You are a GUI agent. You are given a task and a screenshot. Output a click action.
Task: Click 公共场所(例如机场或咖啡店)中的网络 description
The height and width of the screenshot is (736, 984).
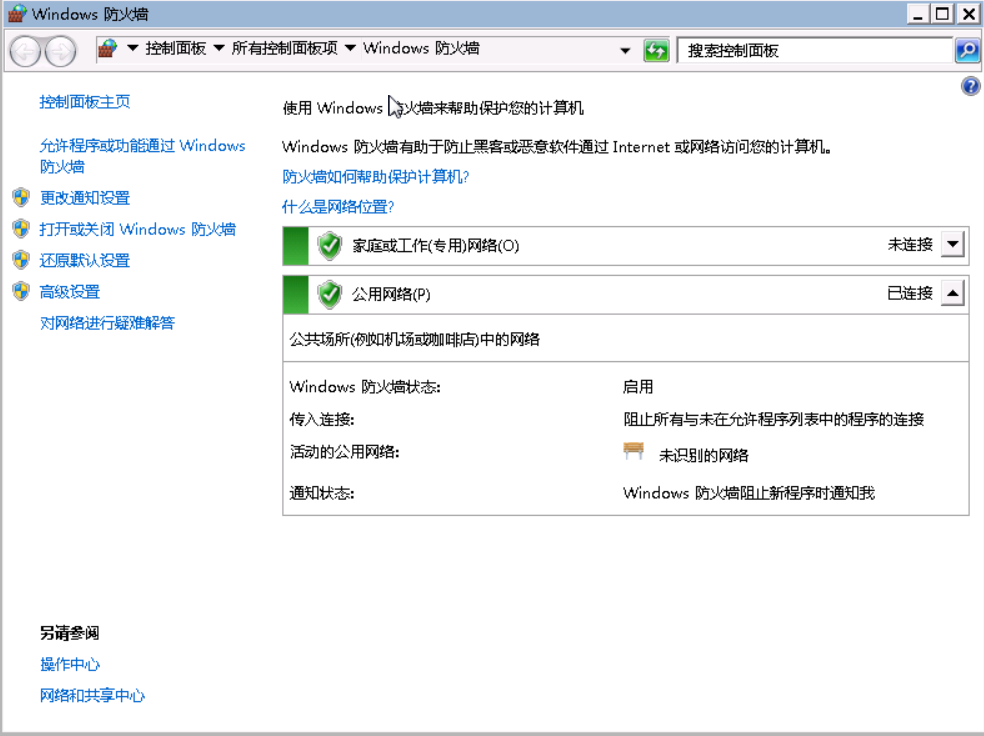(x=415, y=339)
